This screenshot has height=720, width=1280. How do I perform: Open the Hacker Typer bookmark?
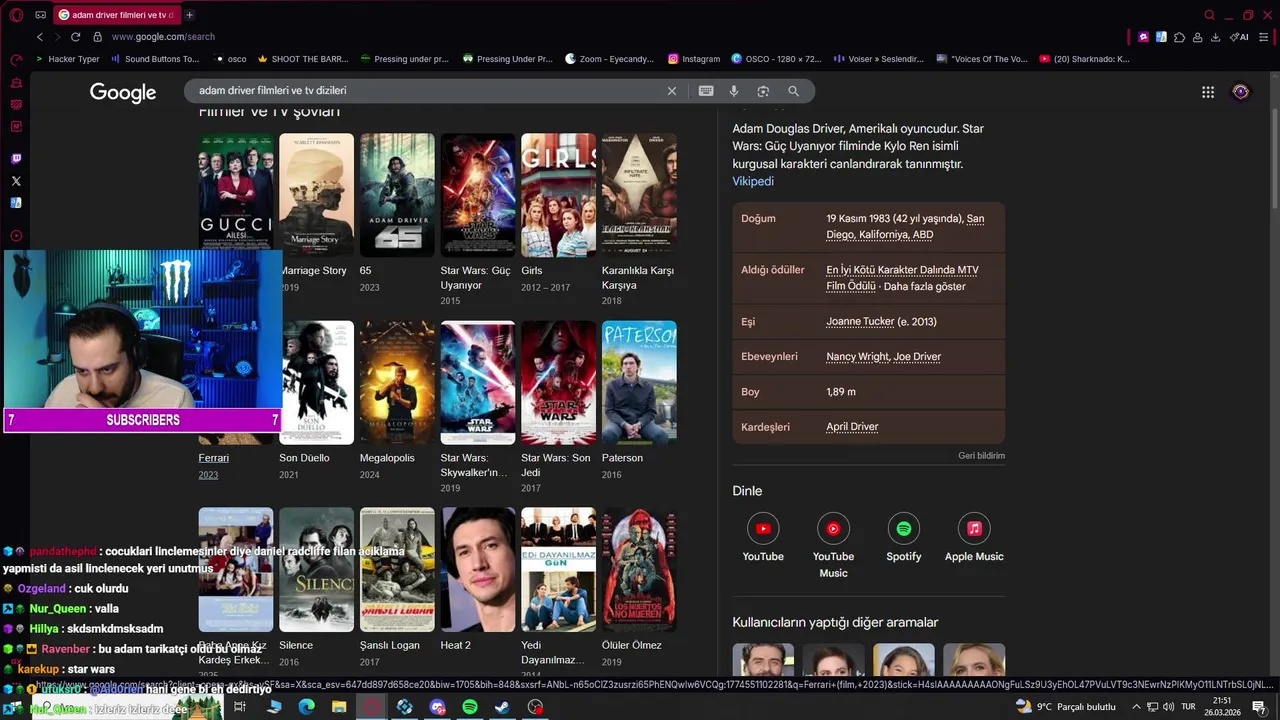pyautogui.click(x=67, y=59)
